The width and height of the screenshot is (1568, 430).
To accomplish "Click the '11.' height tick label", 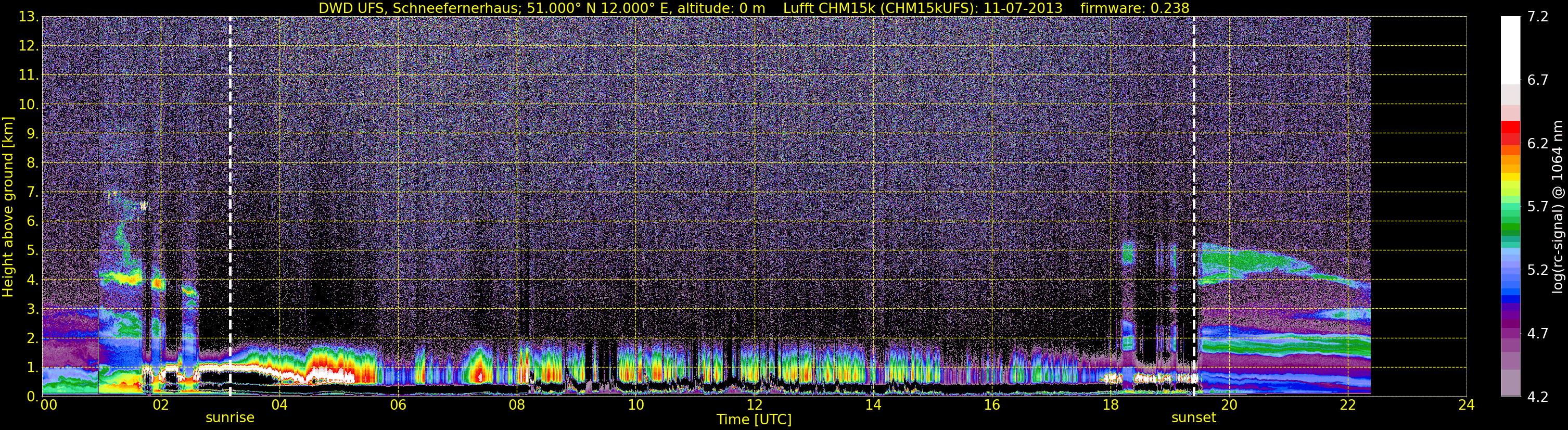I will (x=29, y=75).
